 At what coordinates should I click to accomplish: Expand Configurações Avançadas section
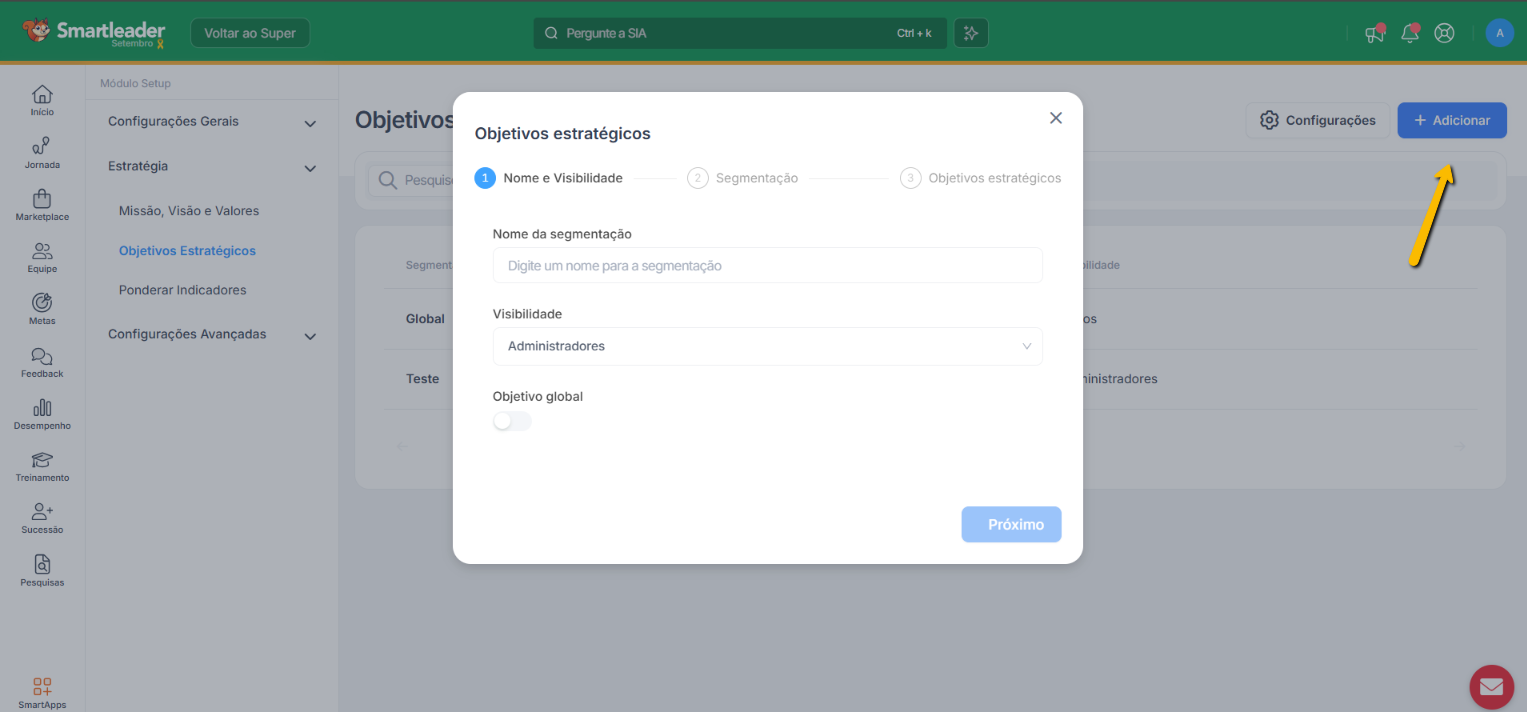click(x=310, y=336)
